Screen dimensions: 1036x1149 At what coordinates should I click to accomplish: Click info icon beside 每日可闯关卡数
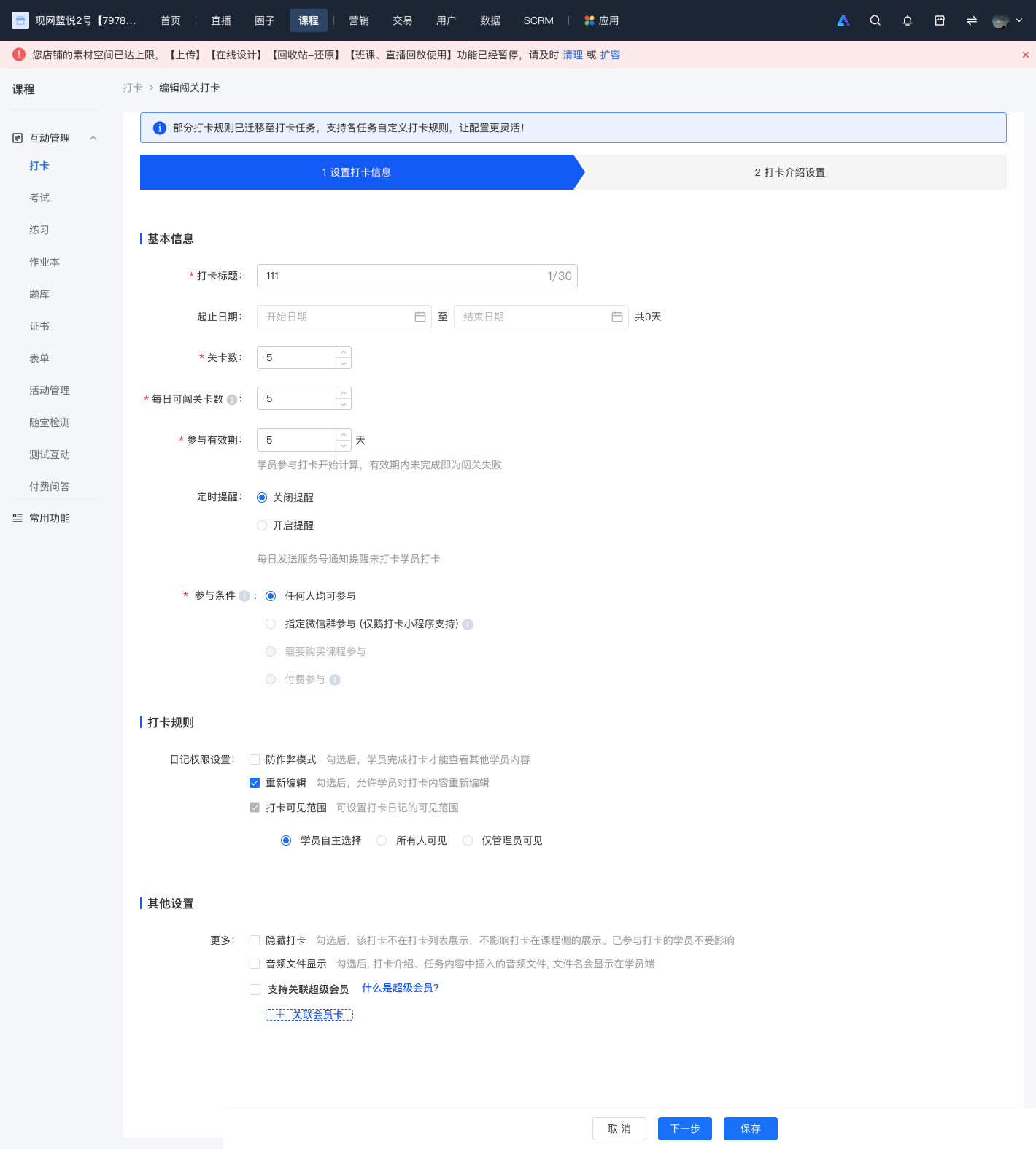232,399
